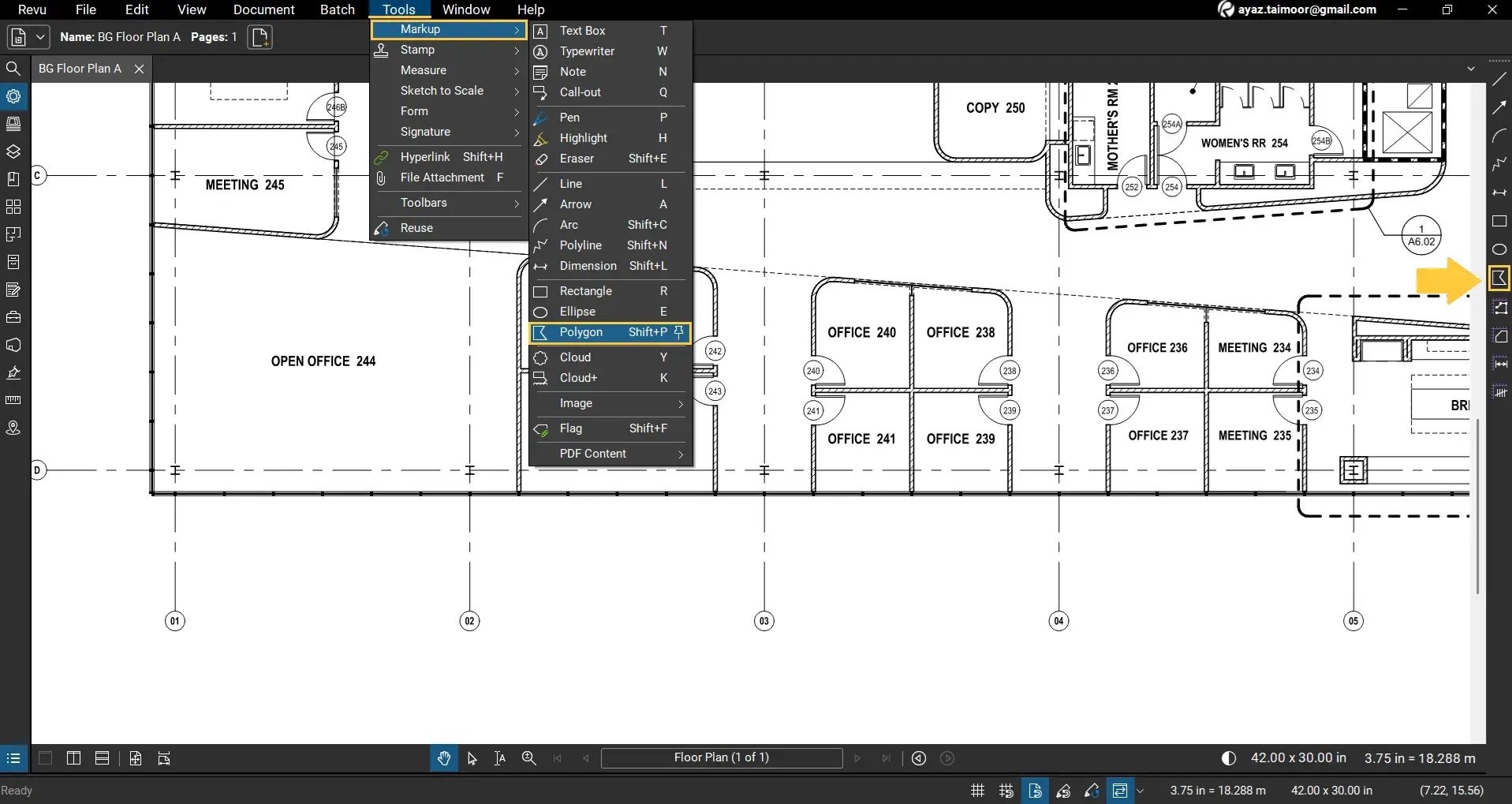Expand the PDF Content submenu
1512x804 pixels.
point(609,454)
